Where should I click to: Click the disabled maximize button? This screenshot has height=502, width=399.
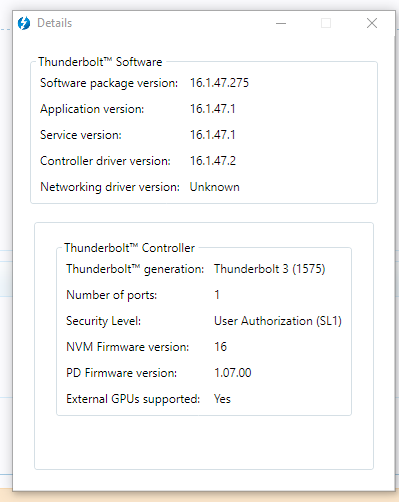(x=326, y=23)
